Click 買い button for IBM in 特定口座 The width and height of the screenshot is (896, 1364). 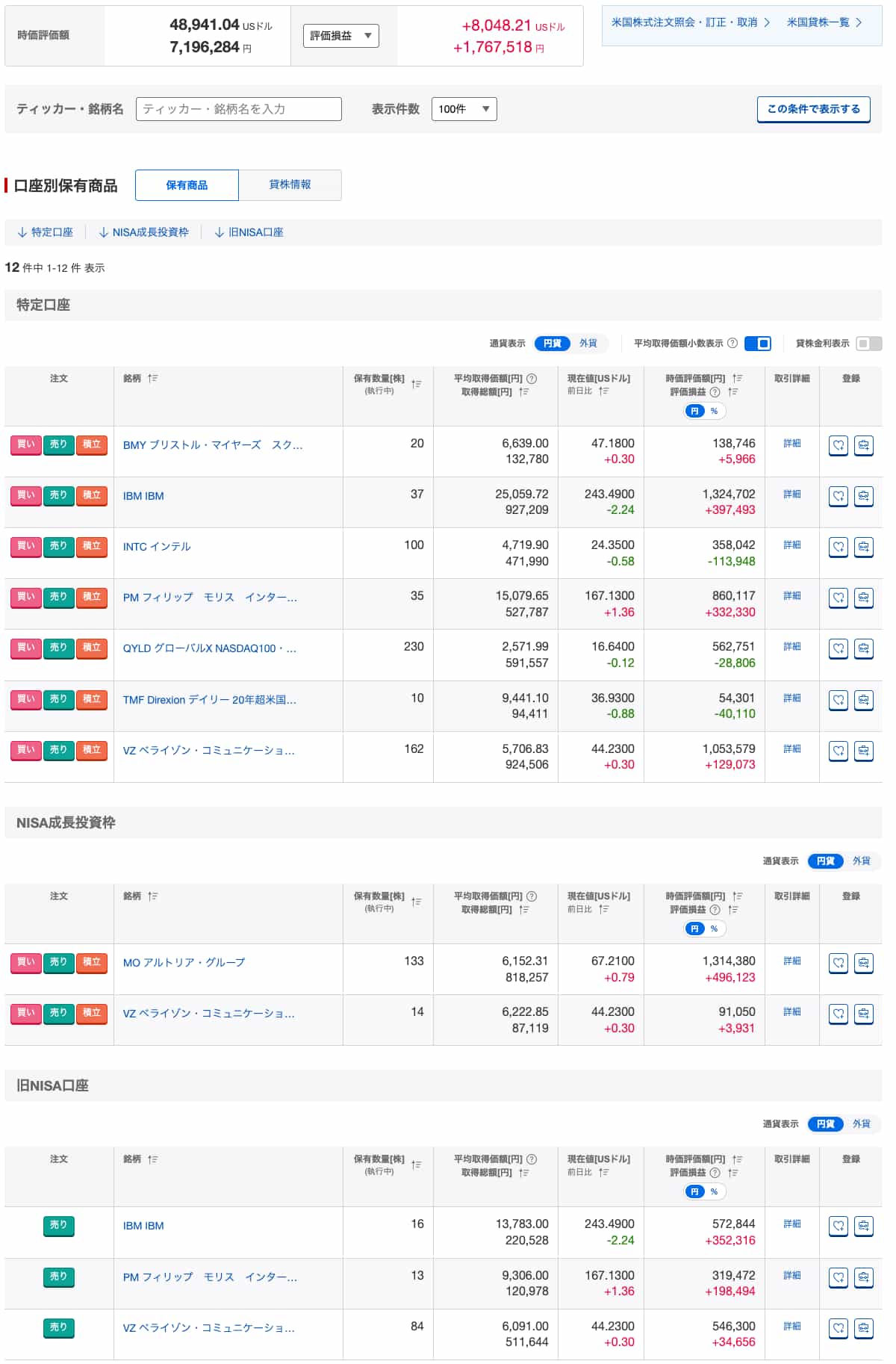(25, 496)
